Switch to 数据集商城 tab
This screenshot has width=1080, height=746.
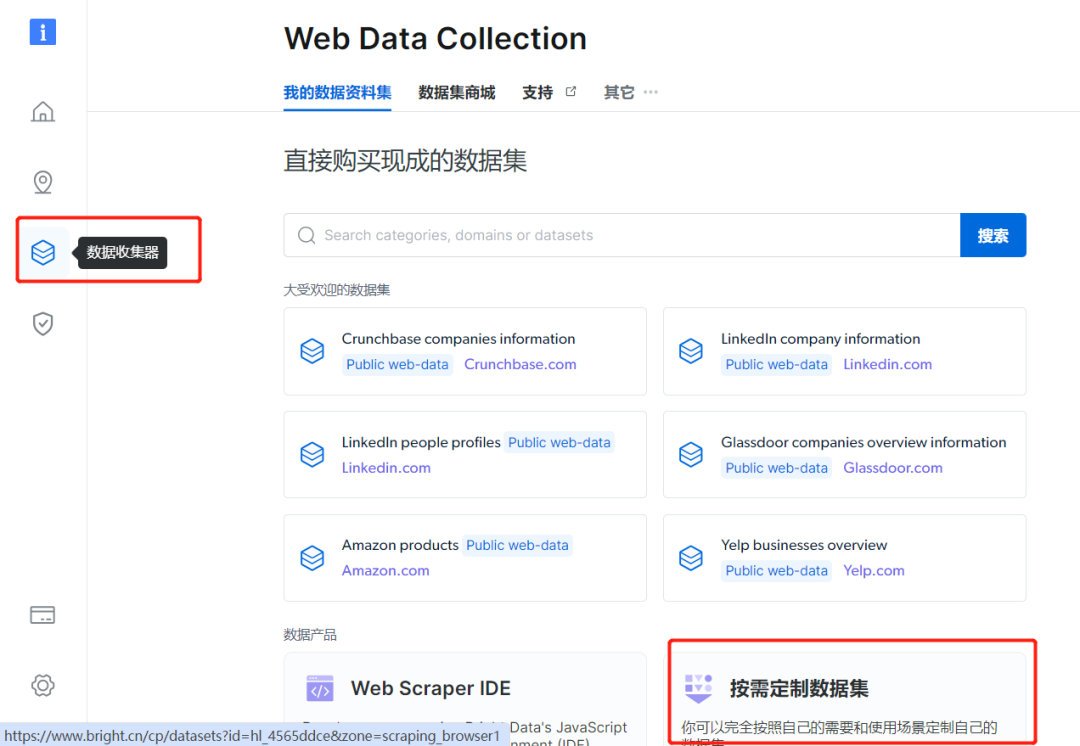(457, 92)
